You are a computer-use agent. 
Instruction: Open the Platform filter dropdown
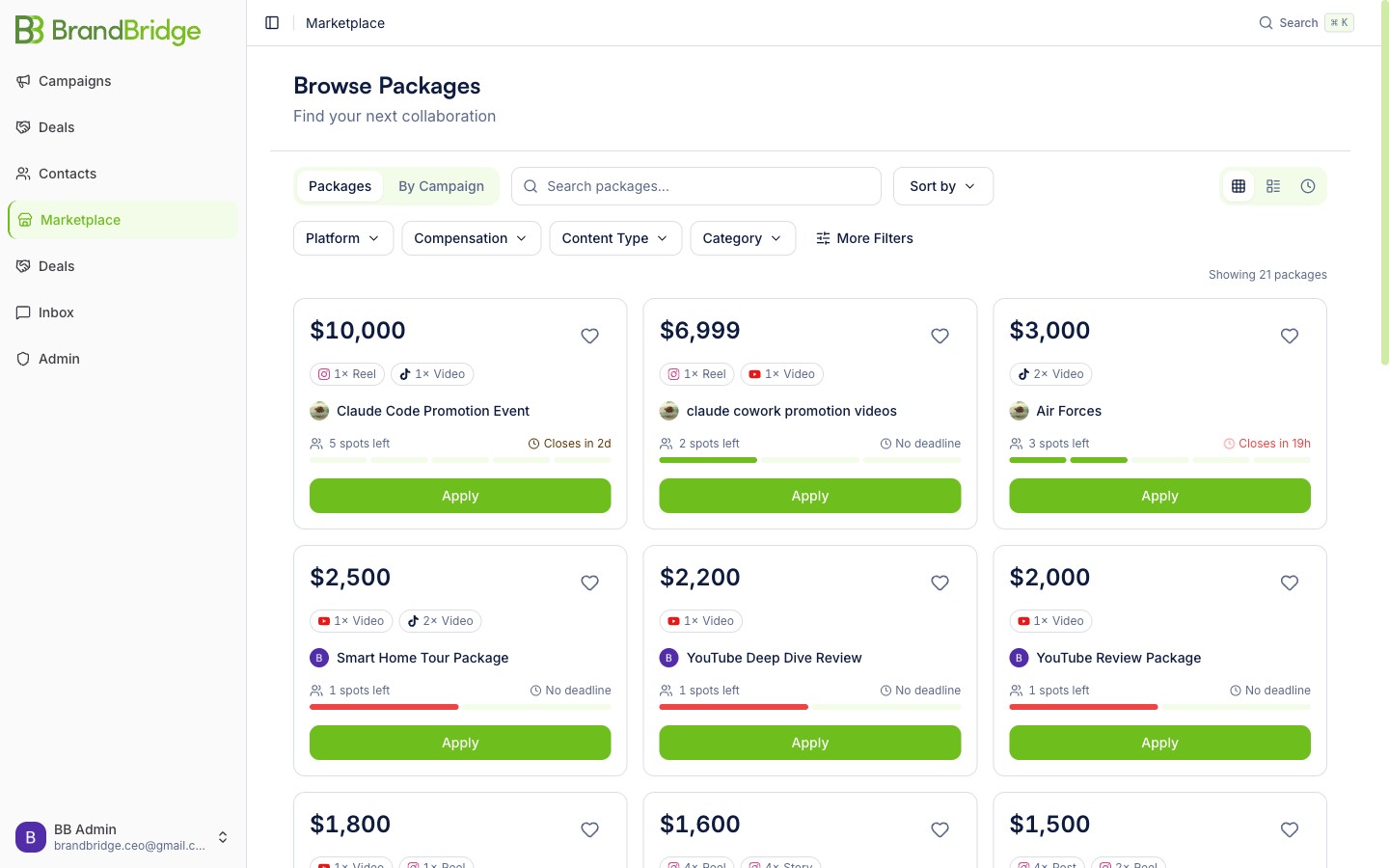(342, 238)
